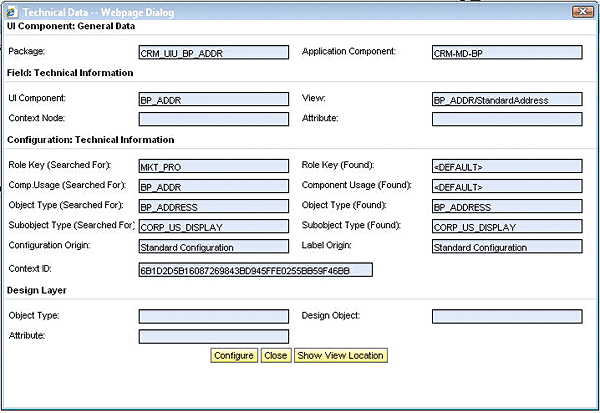Viewport: 600px width, 413px height.
Task: Click the 'Package:' label
Action: point(26,51)
